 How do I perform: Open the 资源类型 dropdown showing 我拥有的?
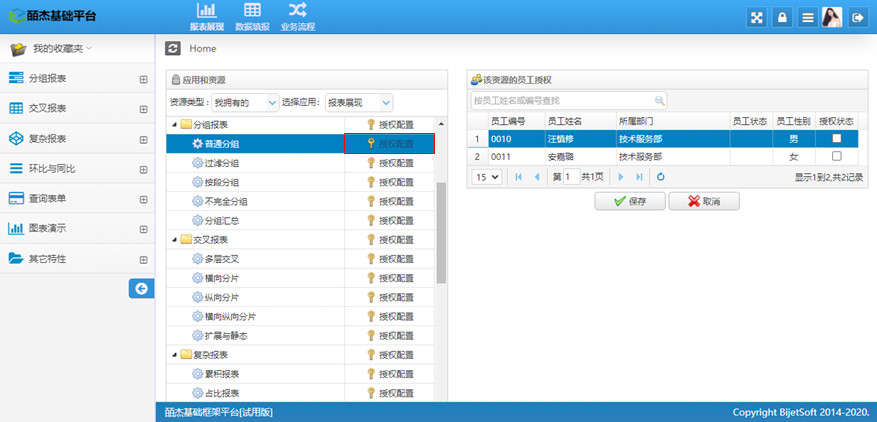click(x=245, y=102)
